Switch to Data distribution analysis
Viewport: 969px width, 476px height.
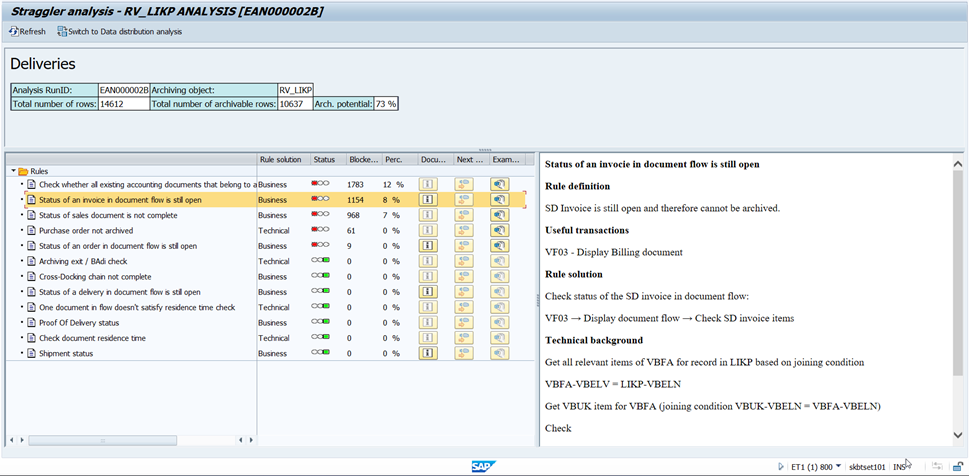coord(120,32)
